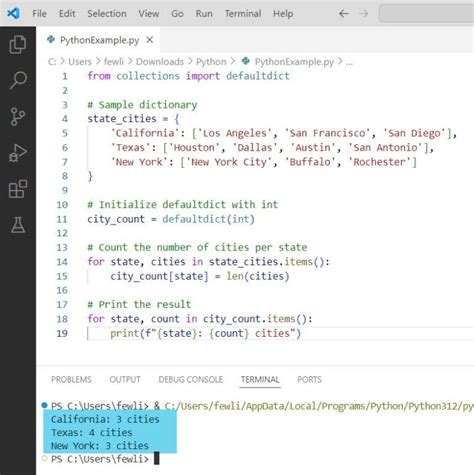474x475 pixels.
Task: Select the PythonExample.py editor tab
Action: coord(98,40)
